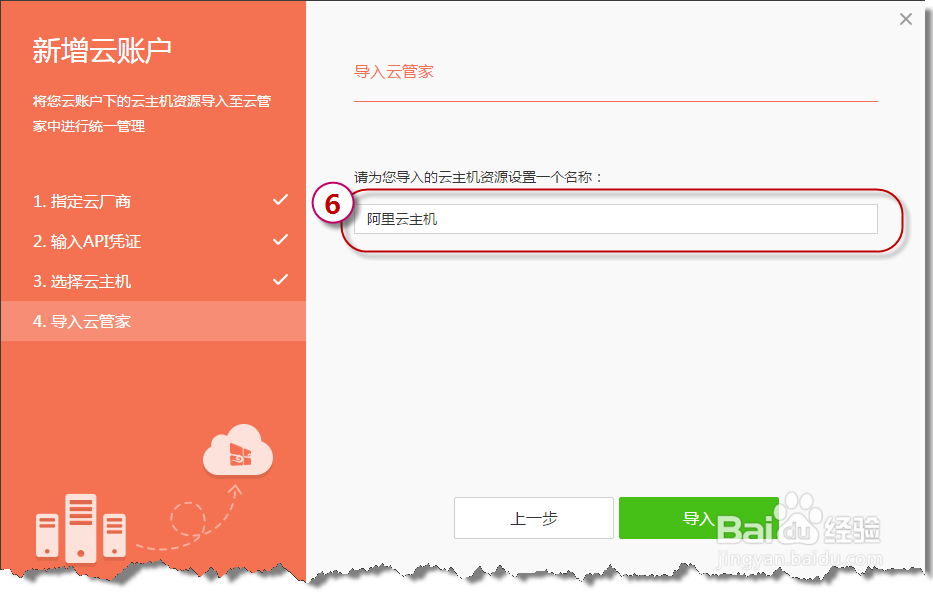This screenshot has width=933, height=592.
Task: Go back with the 上一步 button
Action: pos(534,518)
